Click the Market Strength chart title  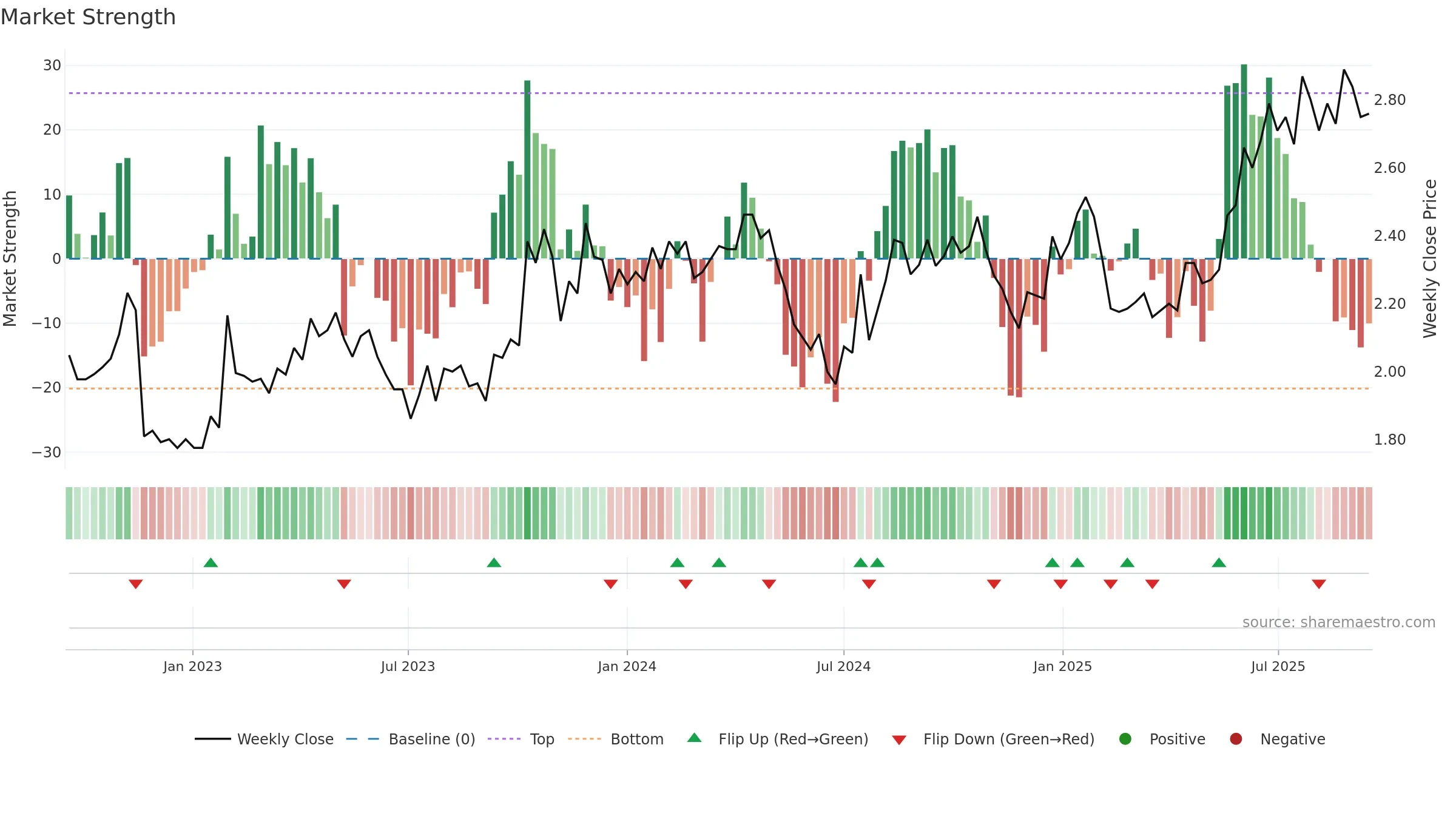point(88,17)
